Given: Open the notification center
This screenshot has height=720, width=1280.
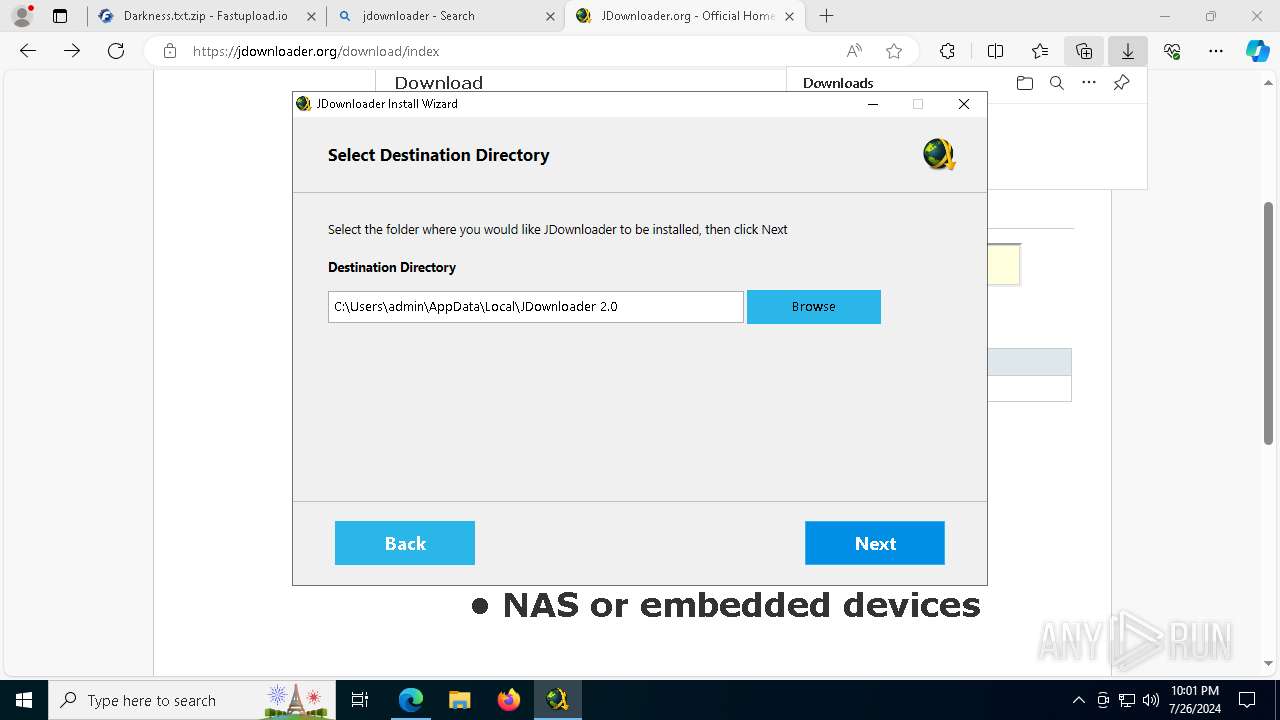Looking at the screenshot, I should [1247, 700].
